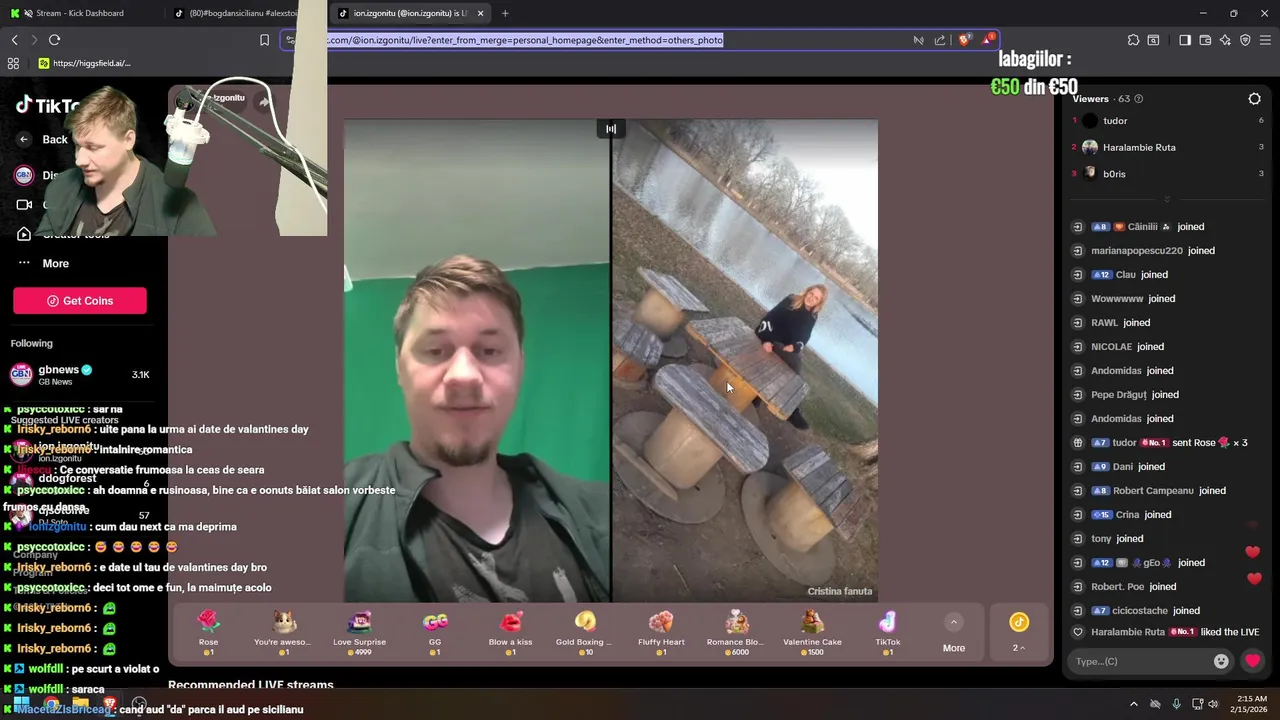This screenshot has height=720, width=1280.
Task: Open the Robert Campeanu joined entry
Action: (1150, 491)
